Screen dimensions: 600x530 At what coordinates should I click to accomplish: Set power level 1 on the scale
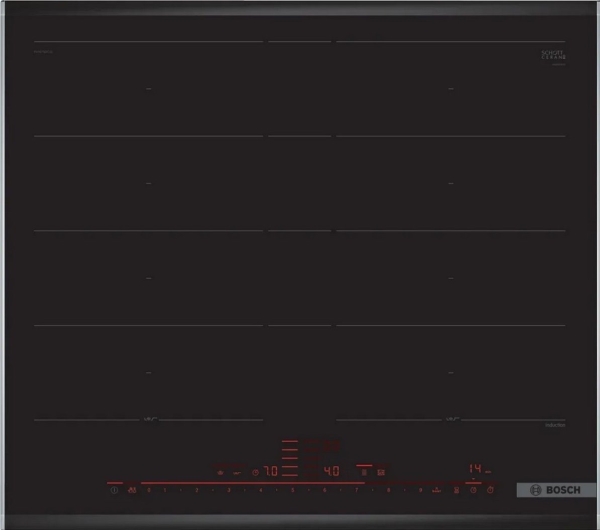165,490
